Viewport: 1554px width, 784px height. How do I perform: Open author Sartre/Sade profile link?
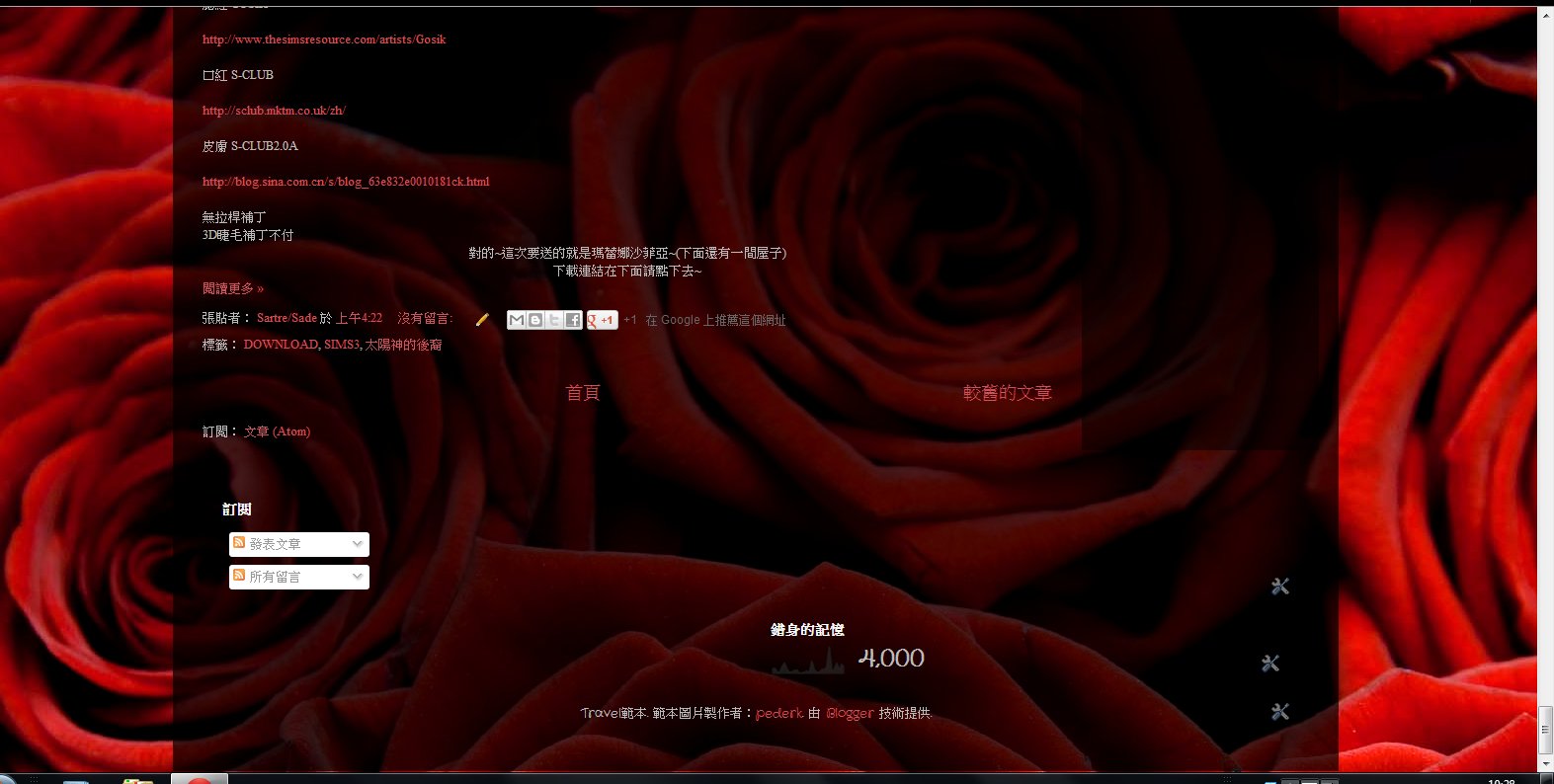click(x=286, y=318)
